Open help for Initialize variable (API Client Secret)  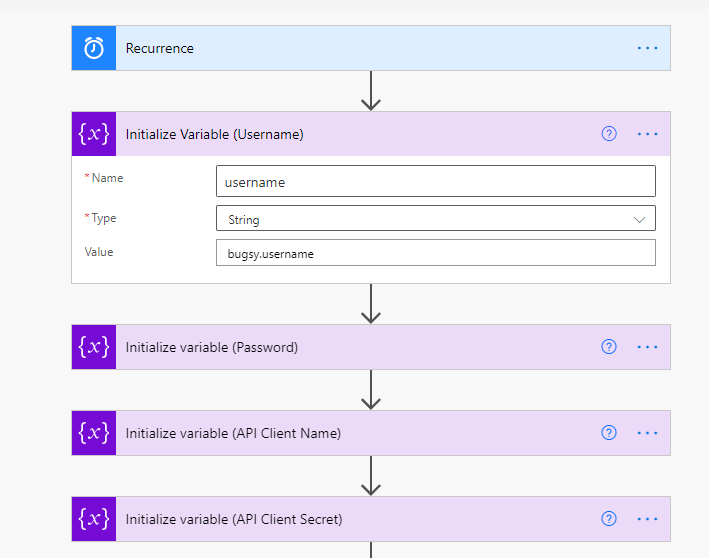609,519
